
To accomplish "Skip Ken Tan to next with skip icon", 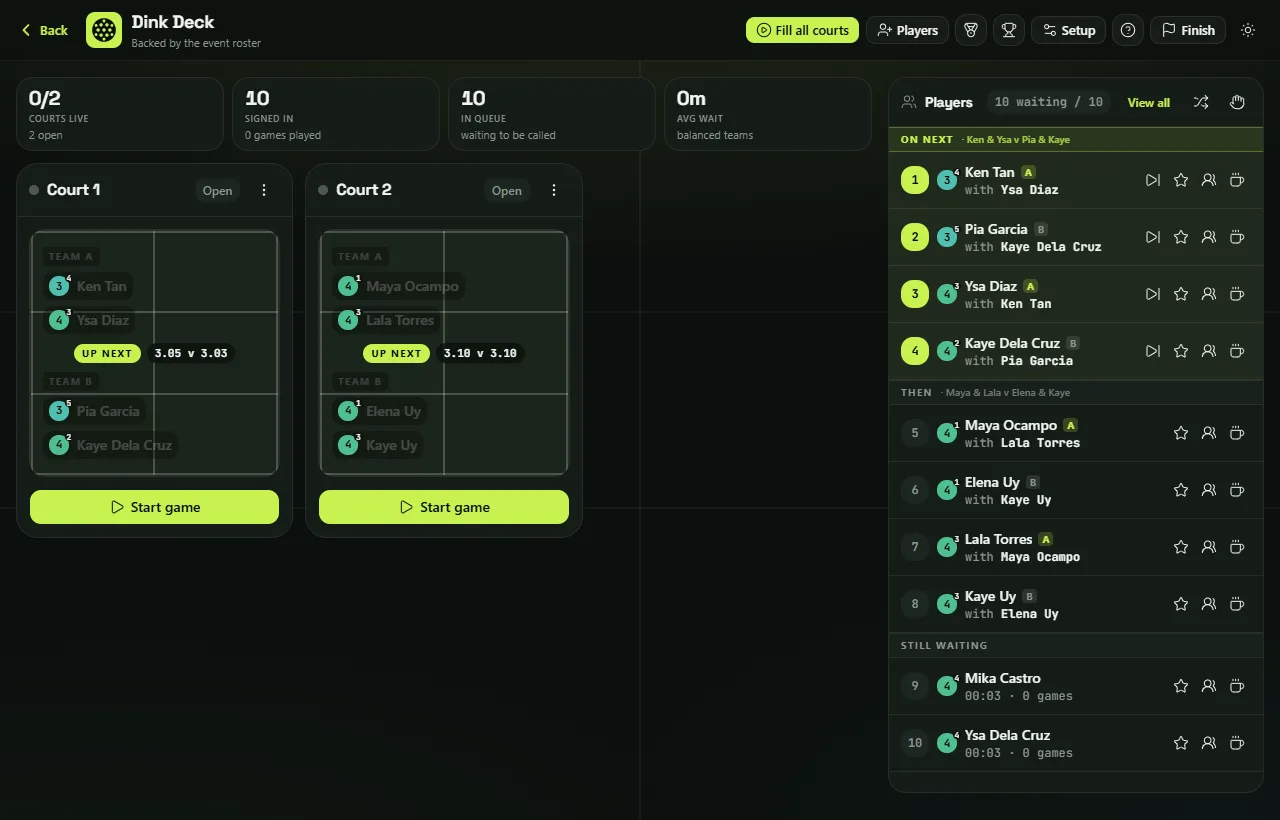I will [x=1153, y=180].
